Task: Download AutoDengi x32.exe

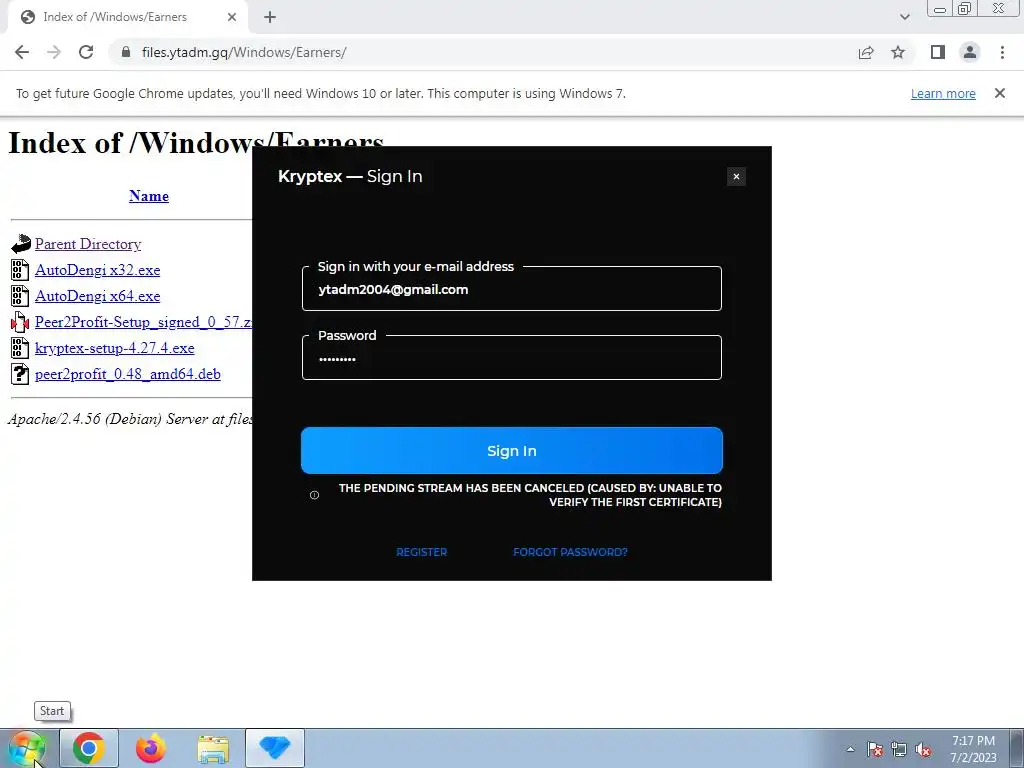Action: 97,270
